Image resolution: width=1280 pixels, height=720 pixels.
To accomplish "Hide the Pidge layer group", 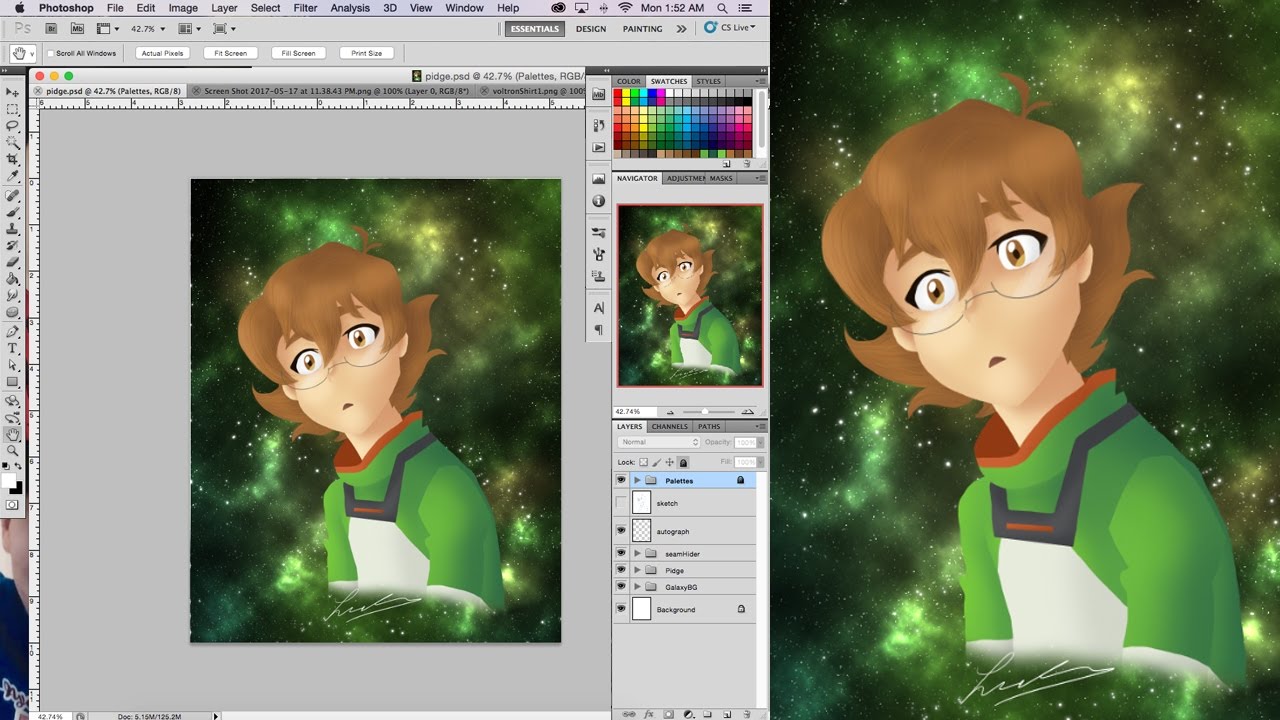I will tap(621, 570).
